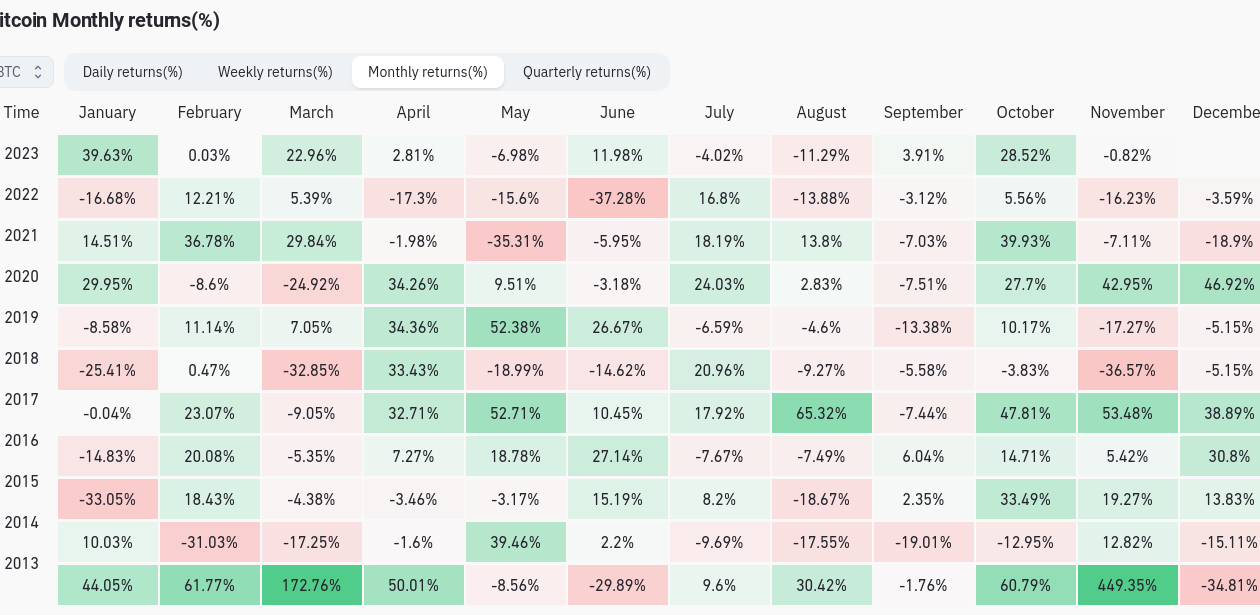Click the -37.28% June 2022 cell
The width and height of the screenshot is (1260, 615).
(617, 198)
